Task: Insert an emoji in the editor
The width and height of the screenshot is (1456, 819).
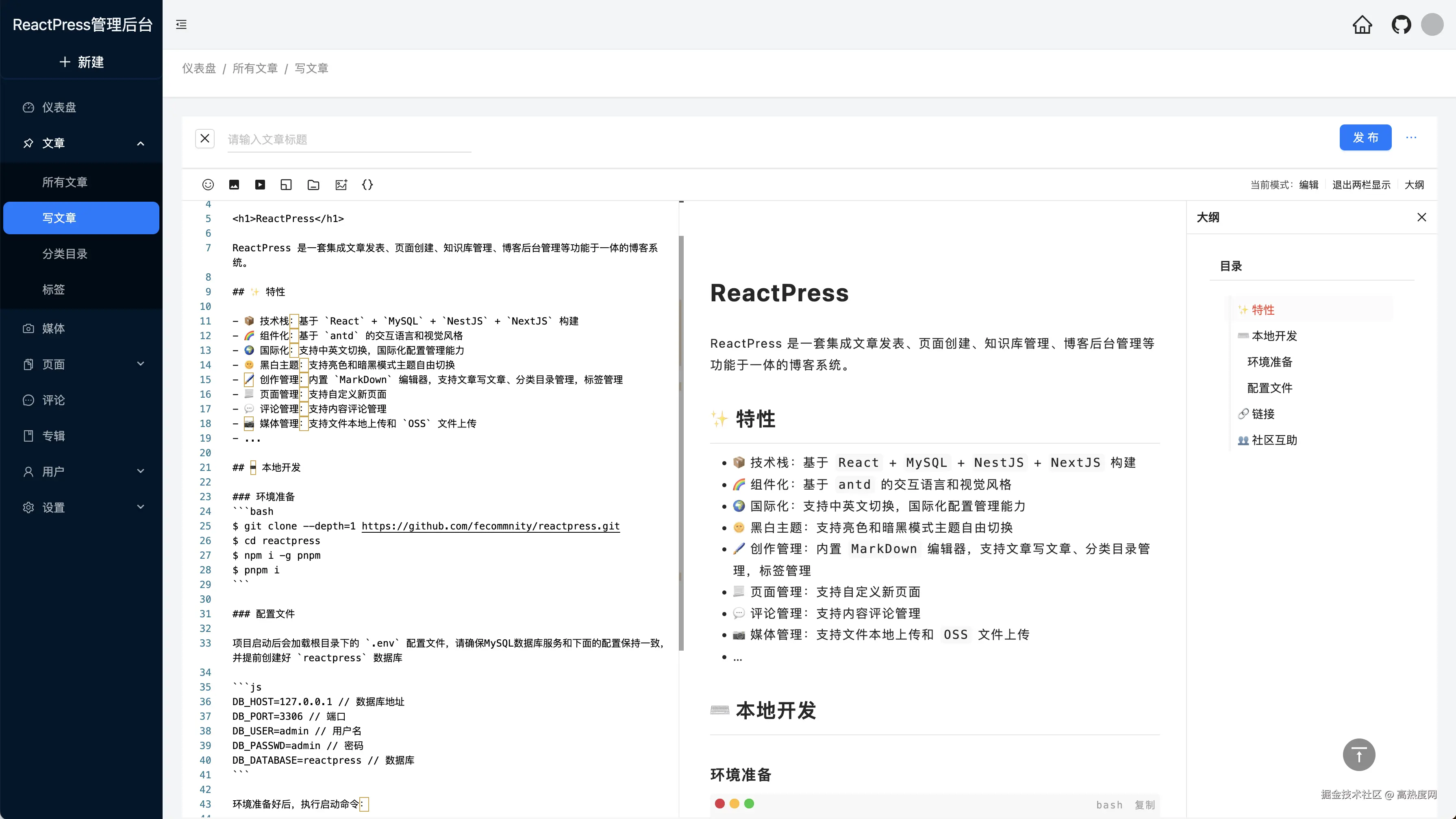Action: [x=208, y=184]
